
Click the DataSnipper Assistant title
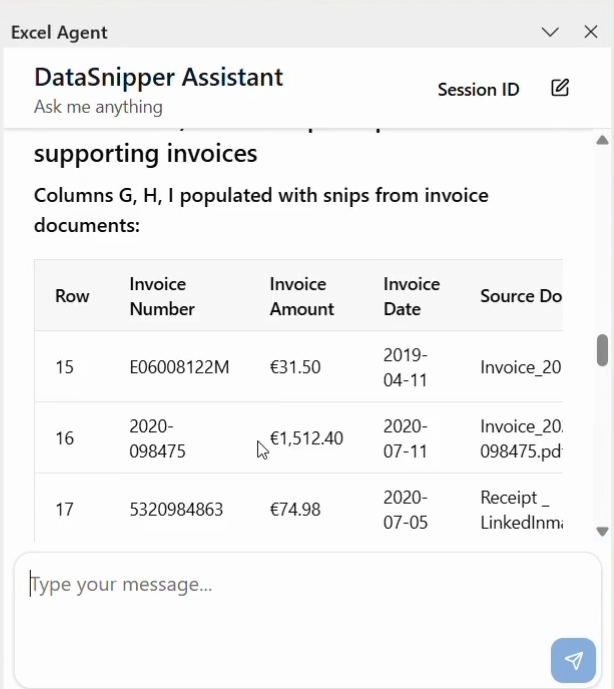(x=158, y=77)
